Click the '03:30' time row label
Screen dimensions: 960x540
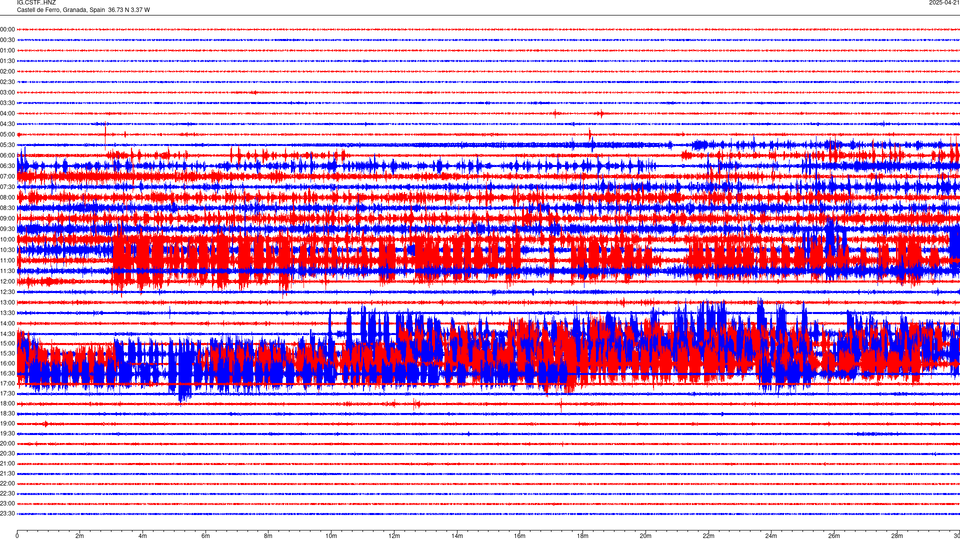(x=7, y=103)
